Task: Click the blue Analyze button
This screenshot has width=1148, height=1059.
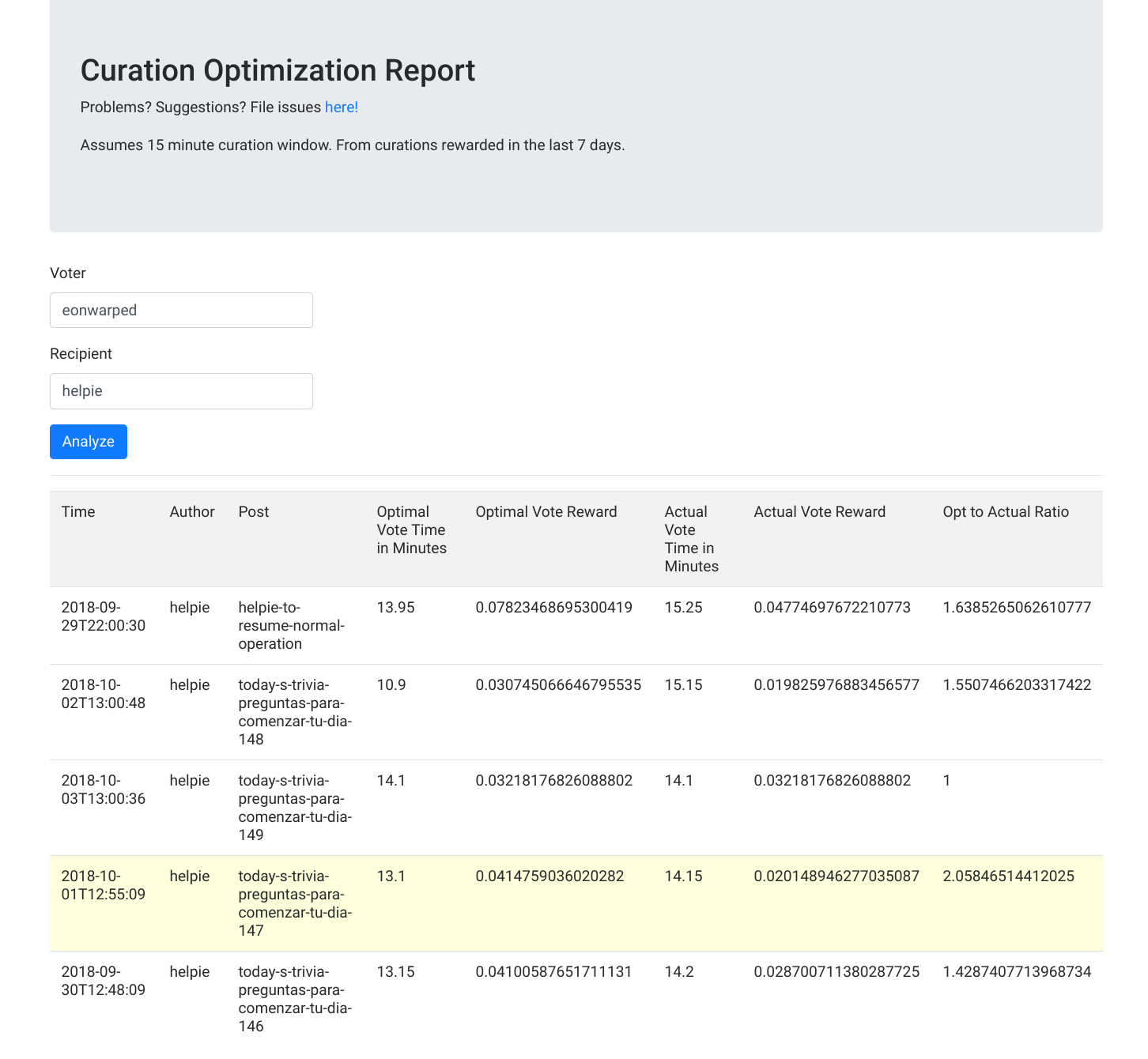Action: click(89, 442)
